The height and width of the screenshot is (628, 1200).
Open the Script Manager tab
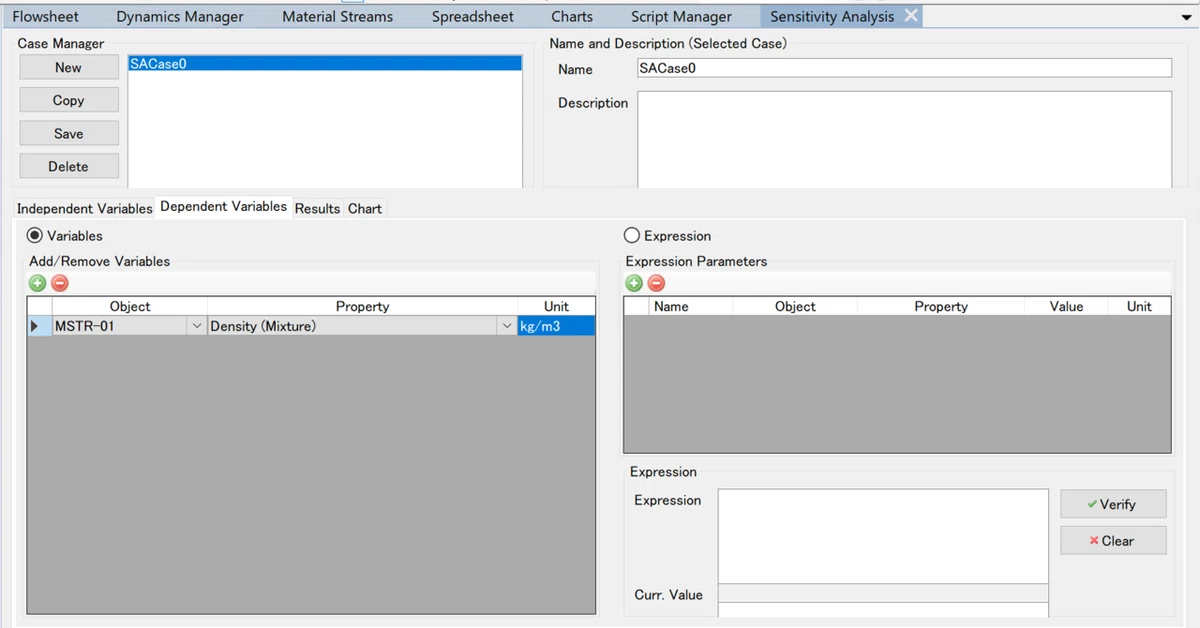coord(681,17)
